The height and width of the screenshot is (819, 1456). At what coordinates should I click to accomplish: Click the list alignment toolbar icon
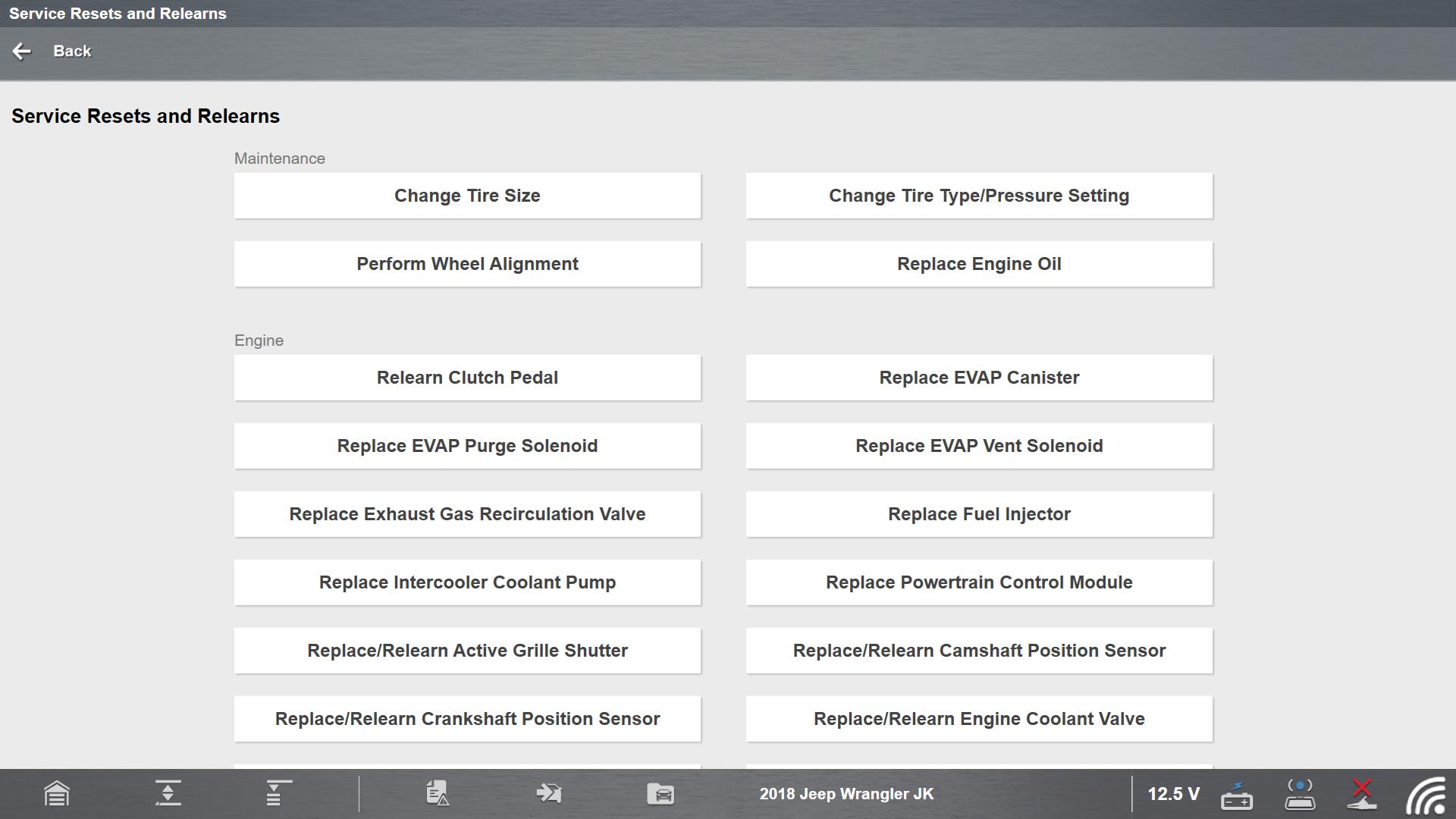278,793
